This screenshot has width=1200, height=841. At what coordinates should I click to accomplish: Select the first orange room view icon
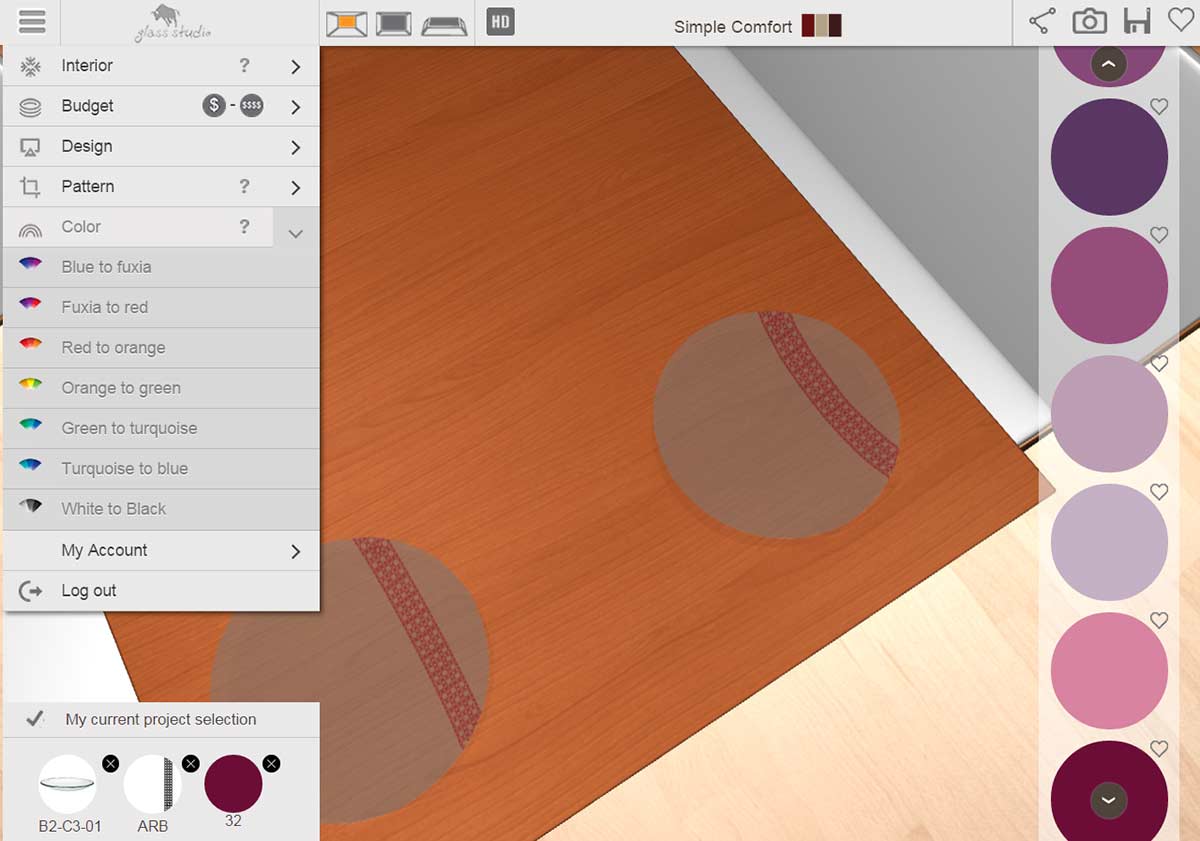(347, 23)
